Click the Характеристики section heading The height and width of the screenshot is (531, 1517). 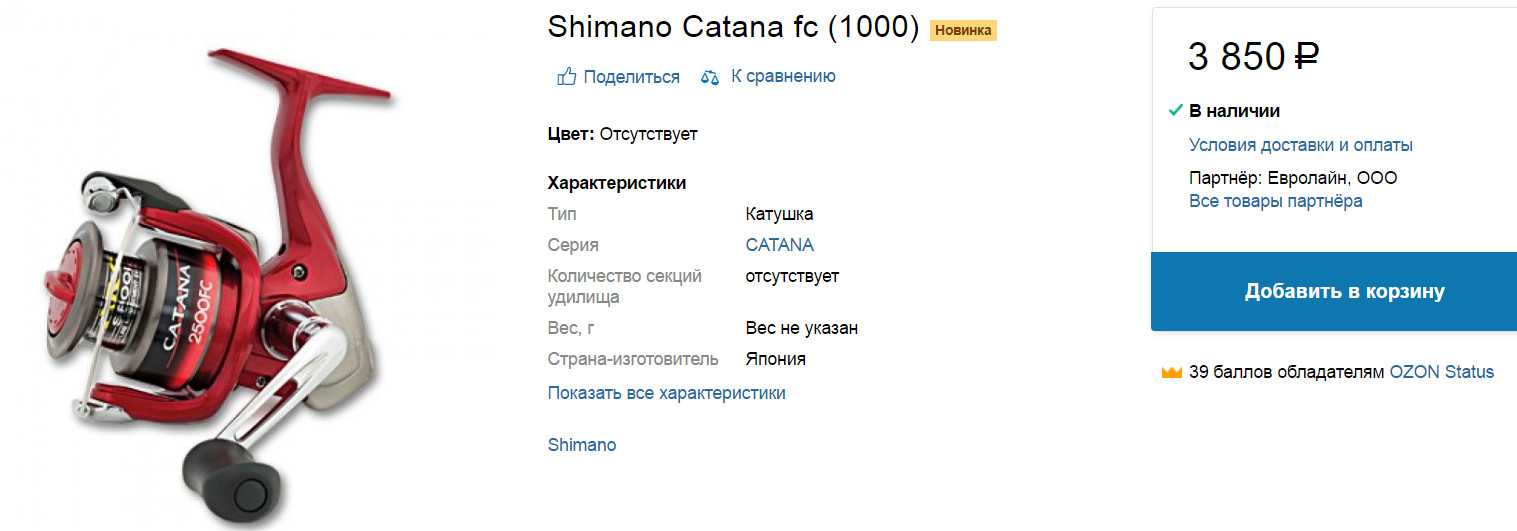click(x=617, y=183)
